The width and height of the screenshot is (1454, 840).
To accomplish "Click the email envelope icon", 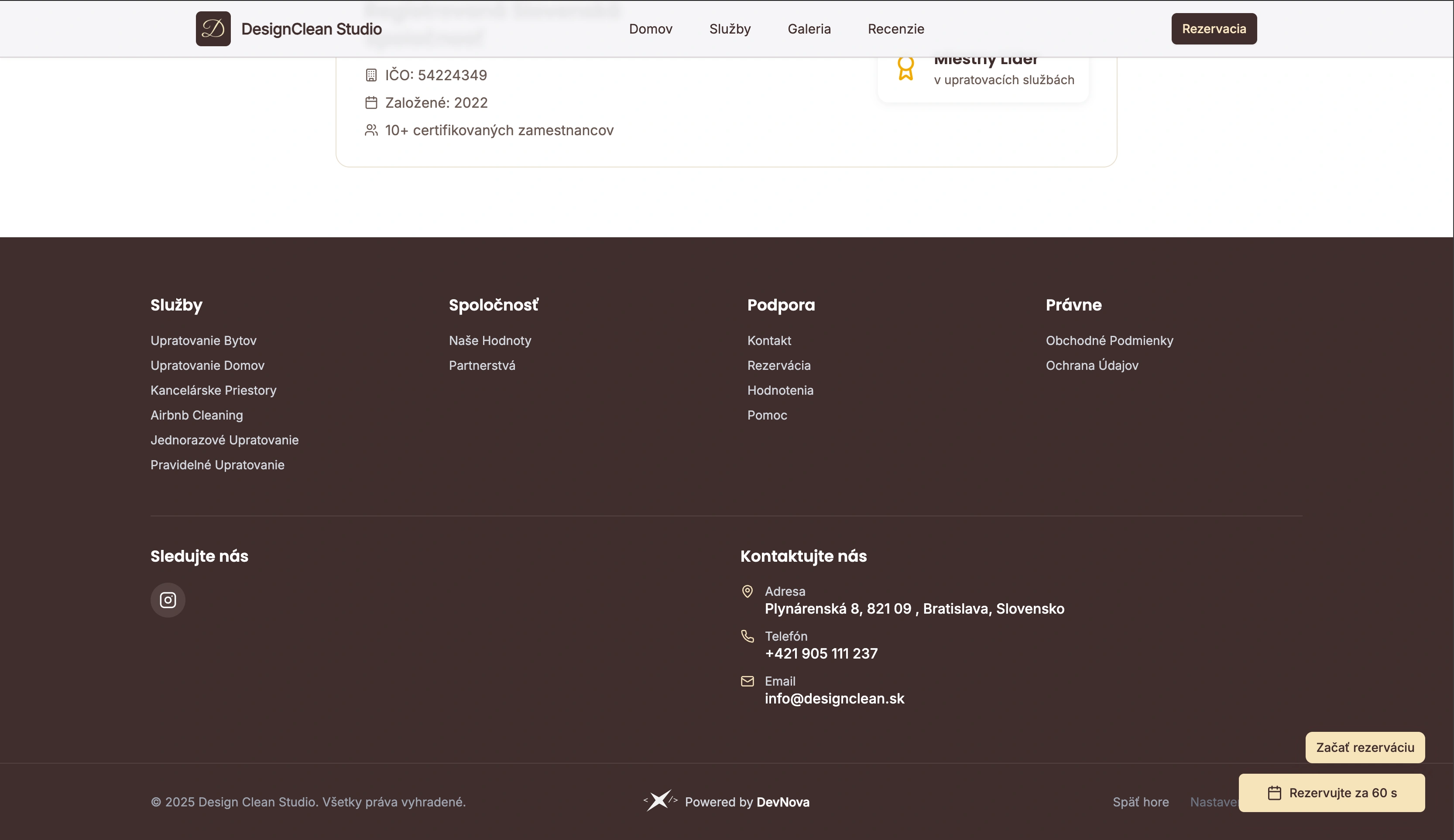I will 747,681.
